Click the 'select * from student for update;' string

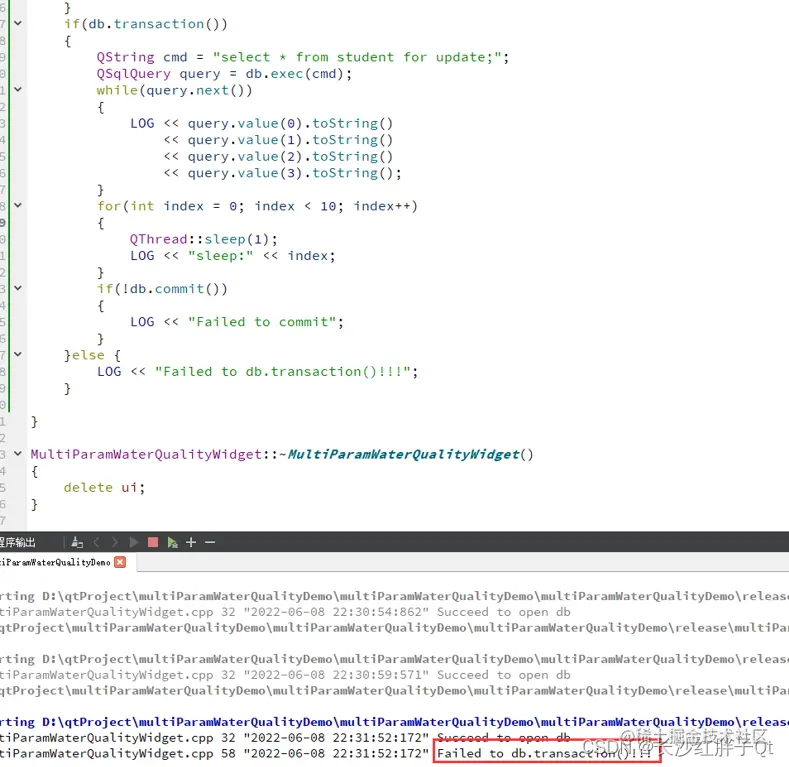click(357, 57)
